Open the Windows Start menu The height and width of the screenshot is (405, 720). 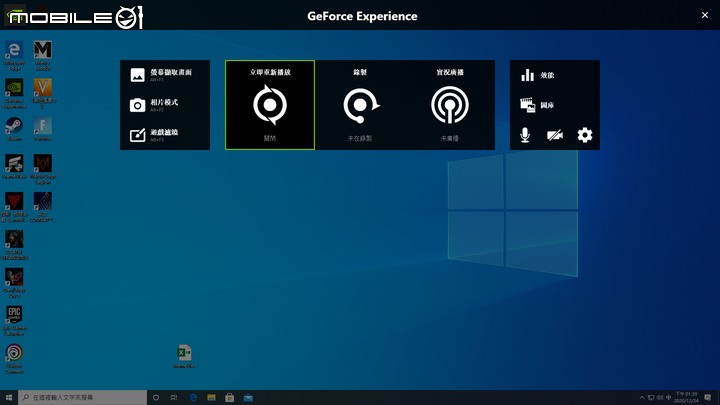point(9,397)
